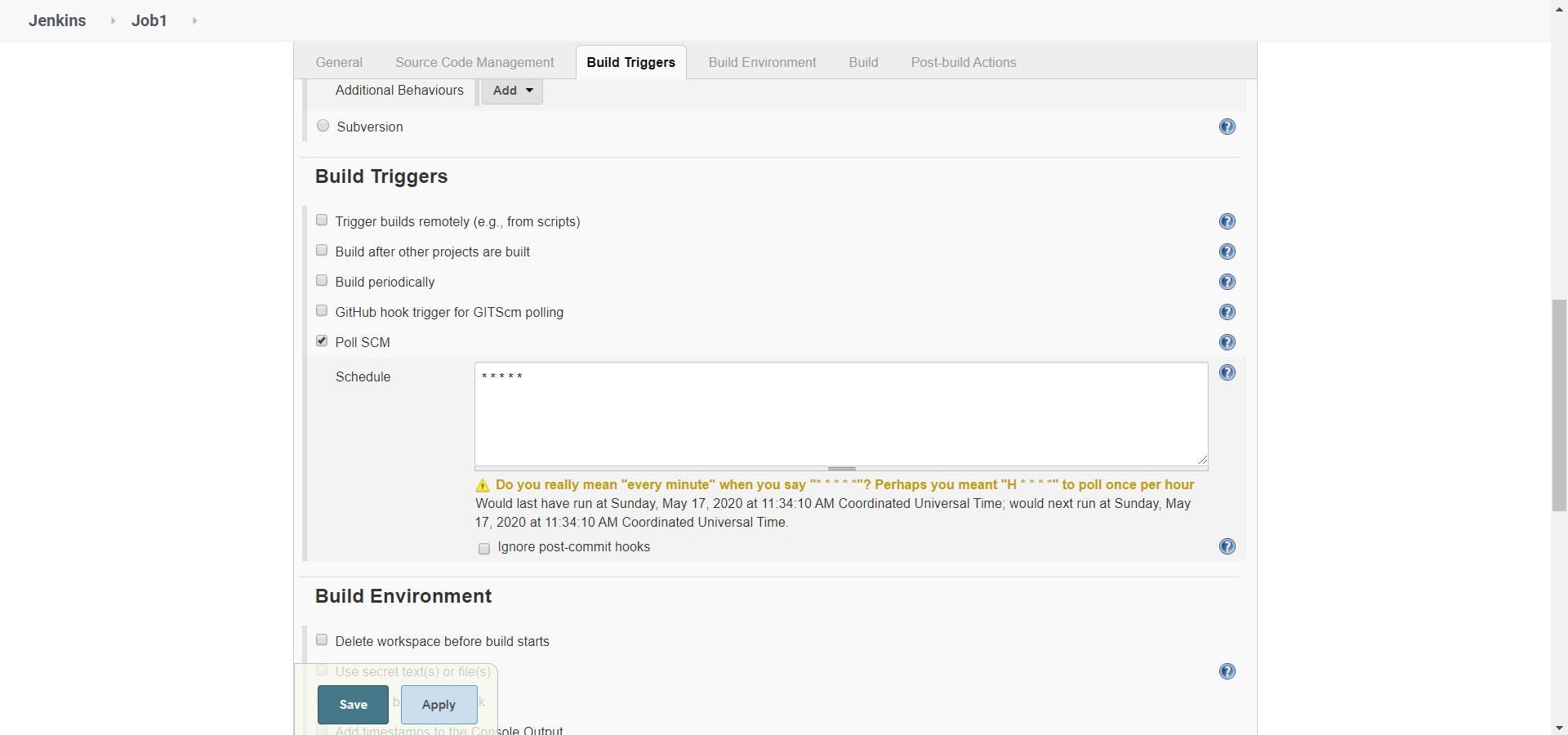Click the Build Triggers section heading

(381, 176)
